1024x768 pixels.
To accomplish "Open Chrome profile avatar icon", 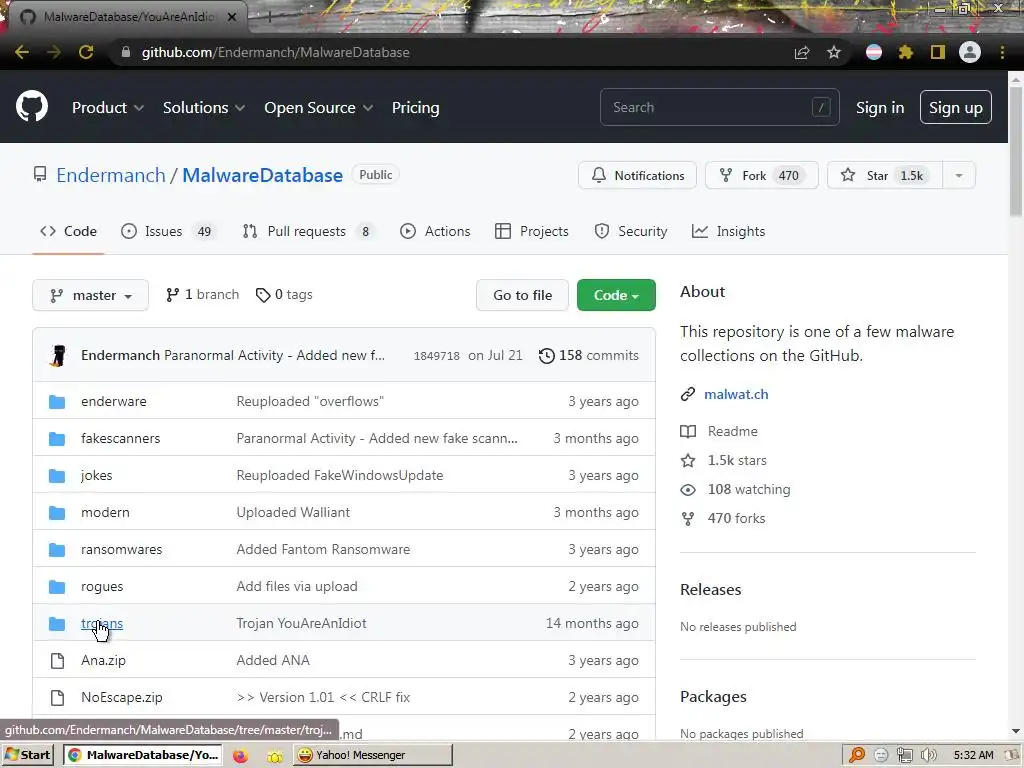I will (970, 52).
